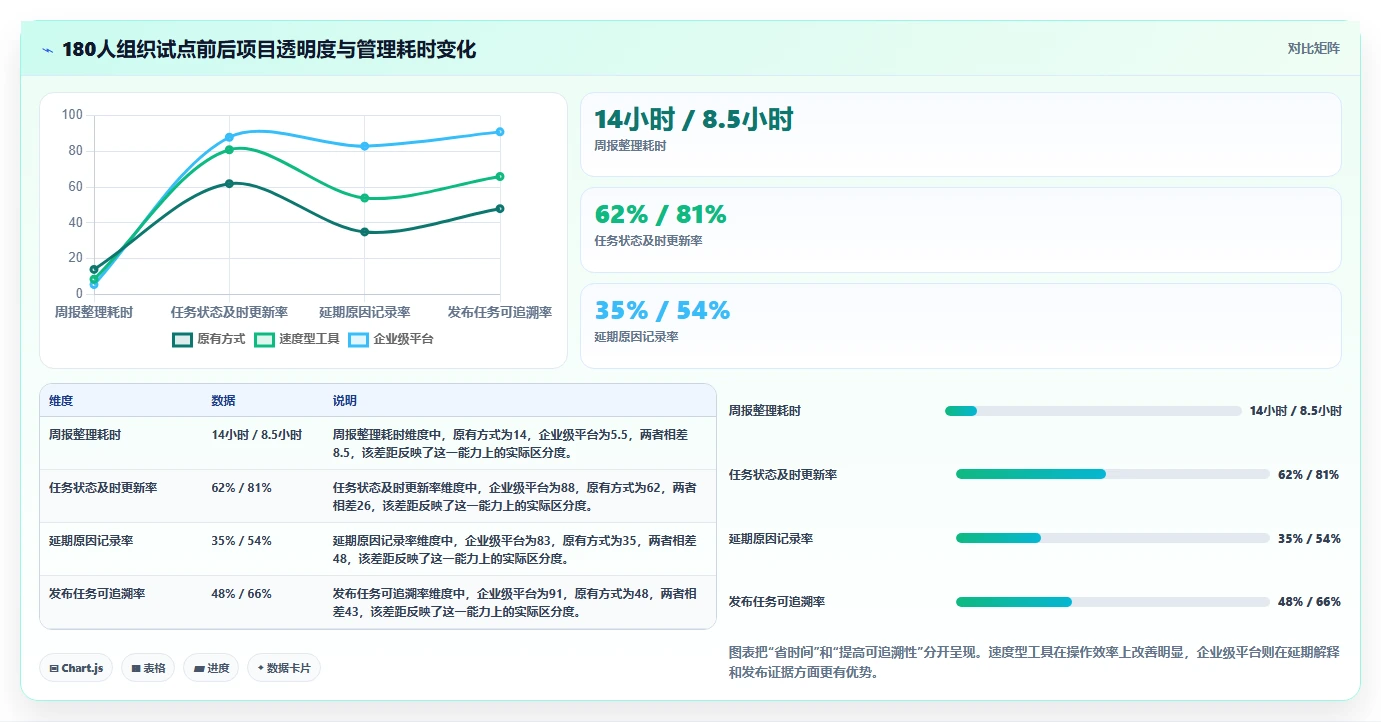Click the 14小时 / 8.5小时 stat card value
1381x722 pixels.
(x=694, y=120)
